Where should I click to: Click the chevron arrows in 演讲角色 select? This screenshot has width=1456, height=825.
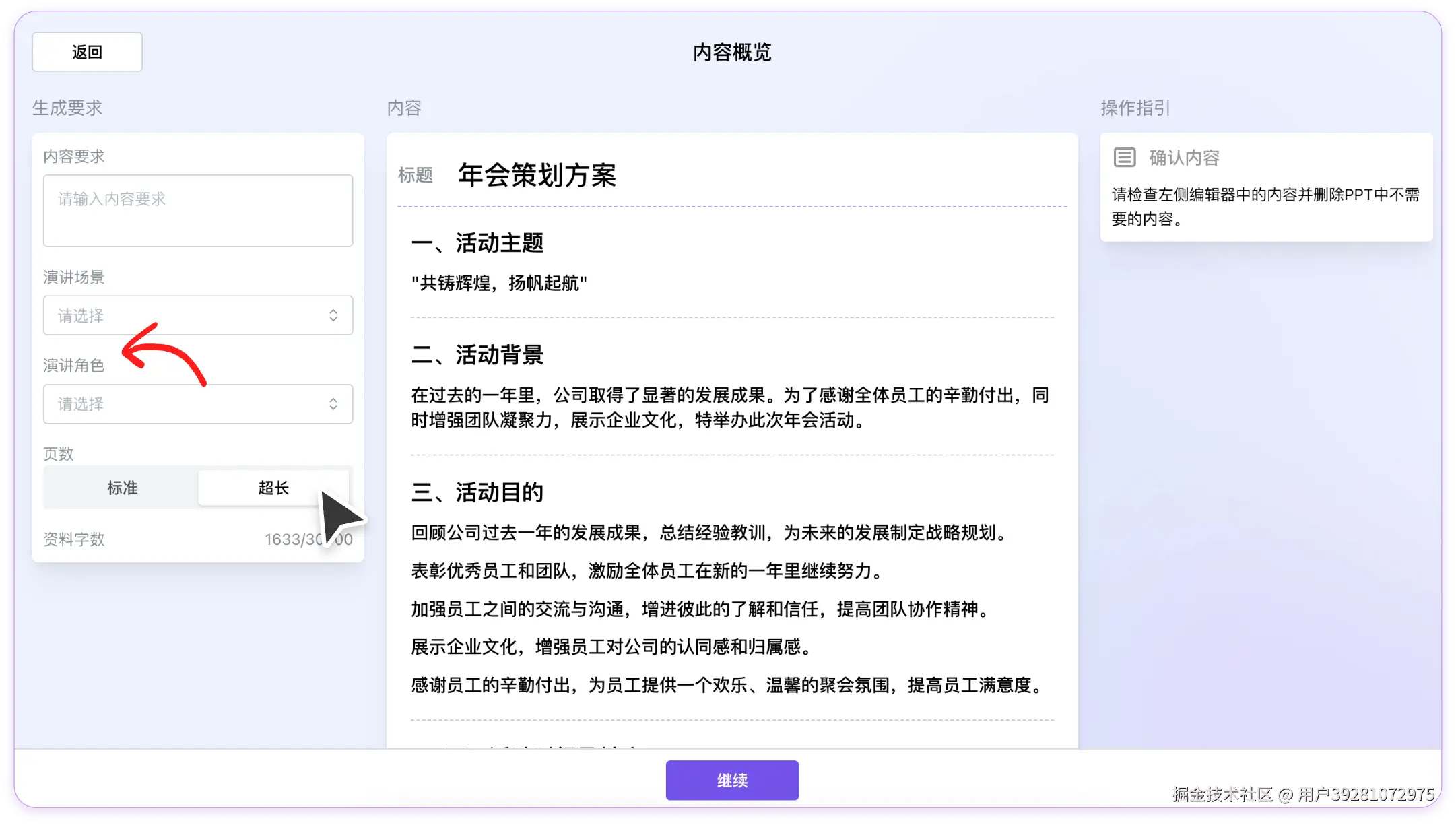point(333,404)
